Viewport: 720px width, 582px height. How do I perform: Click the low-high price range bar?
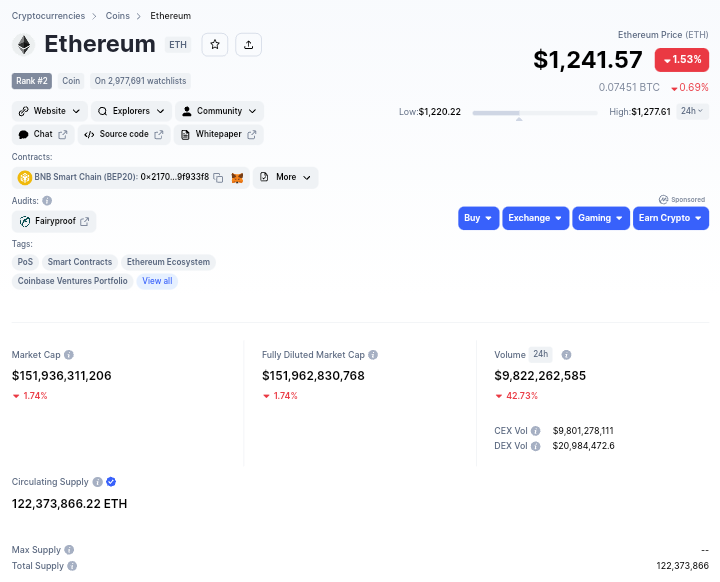click(x=535, y=113)
